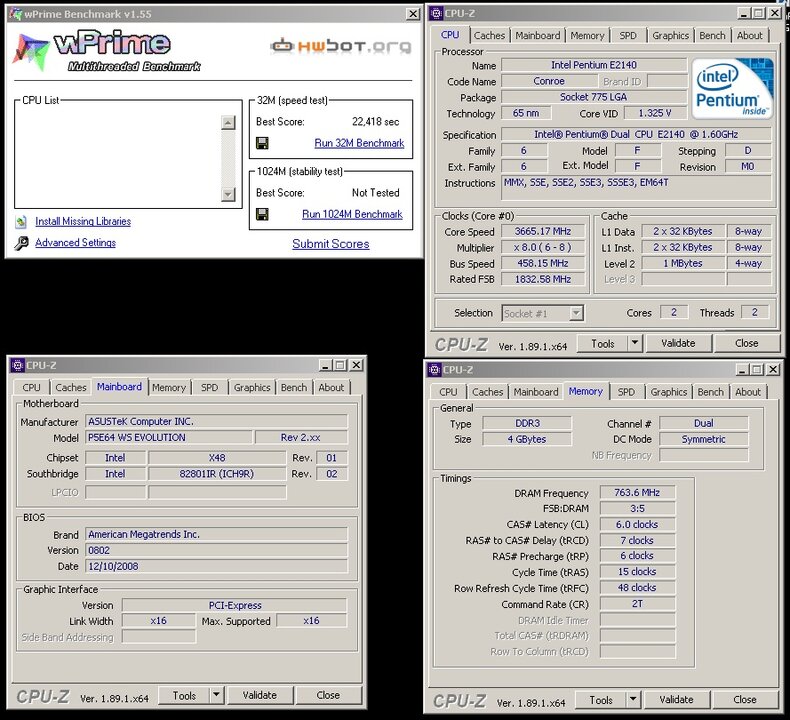This screenshot has height=720, width=790.
Task: Switch to CPU tab in the Mainboard window
Action: coord(31,387)
